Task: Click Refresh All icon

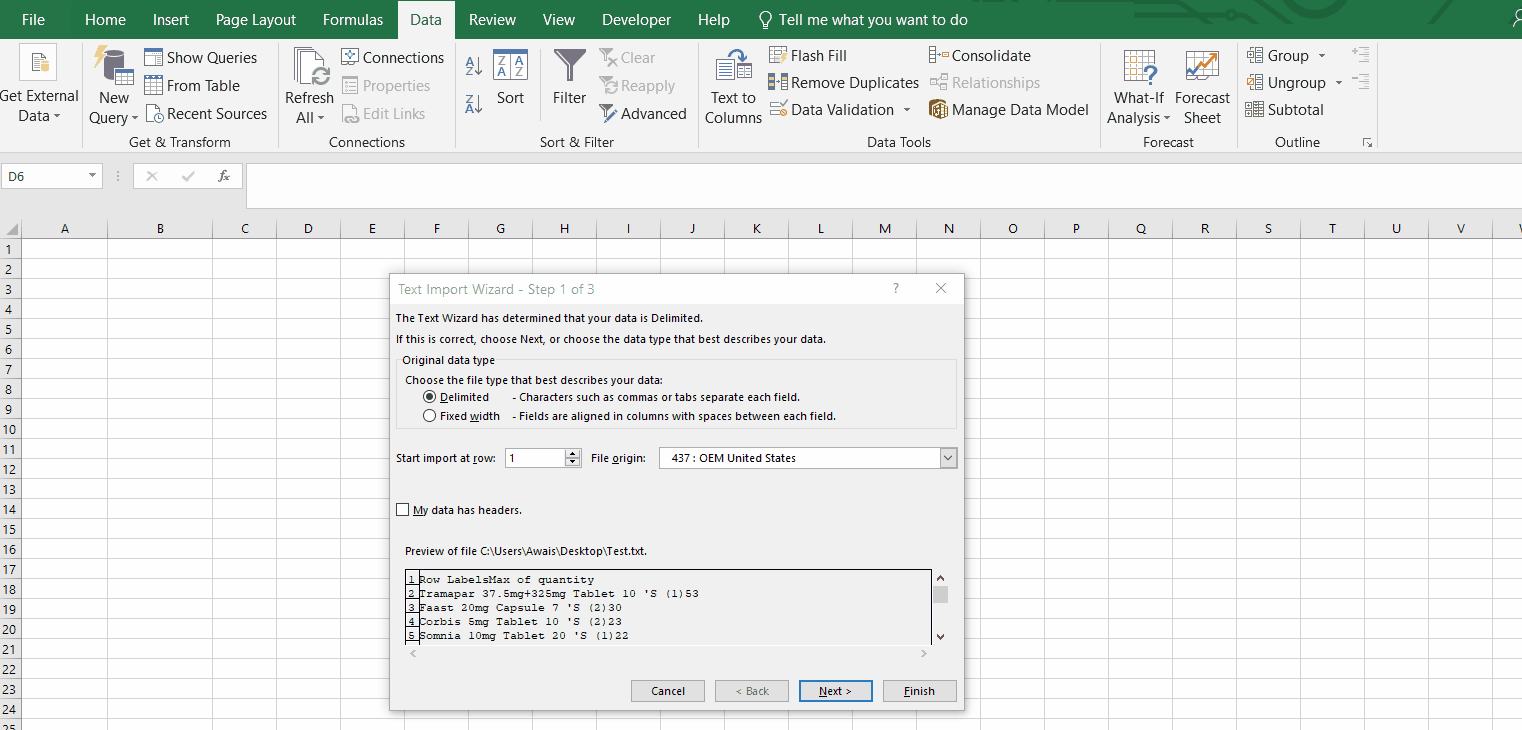Action: click(x=311, y=66)
